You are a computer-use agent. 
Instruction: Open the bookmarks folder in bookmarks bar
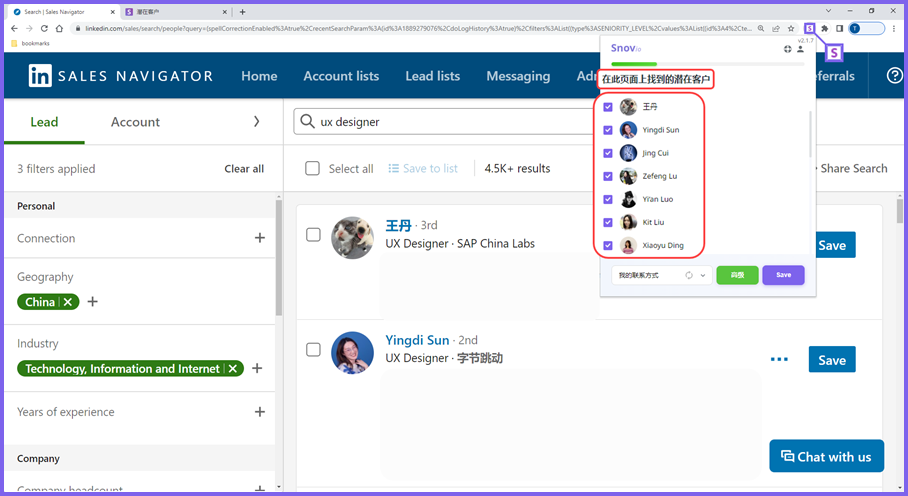pos(31,43)
